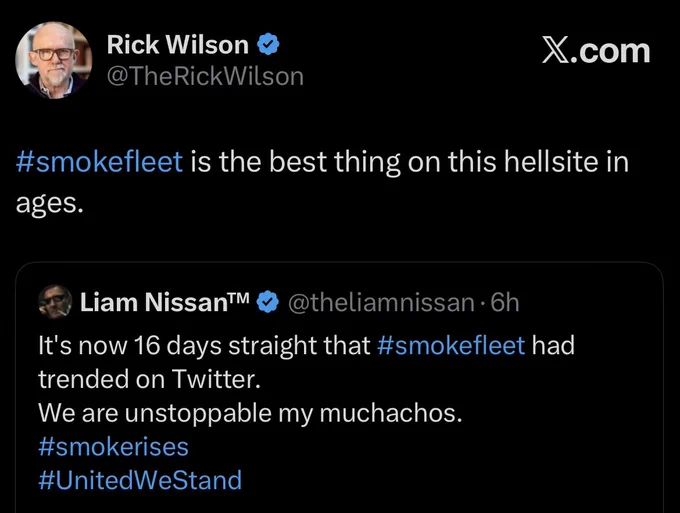The image size is (680, 513).
Task: Open #smokefleet hashtag in main tweet
Action: 99,162
